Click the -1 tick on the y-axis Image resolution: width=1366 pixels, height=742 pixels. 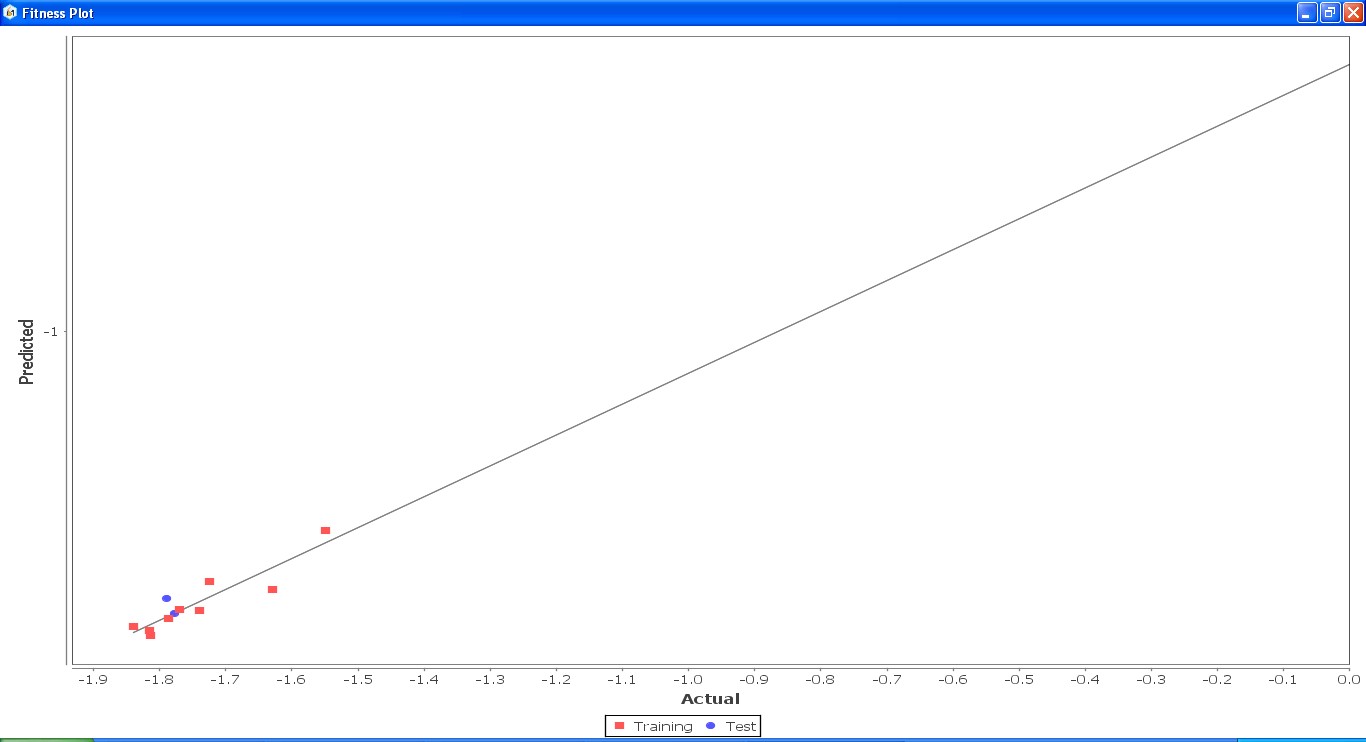click(52, 332)
